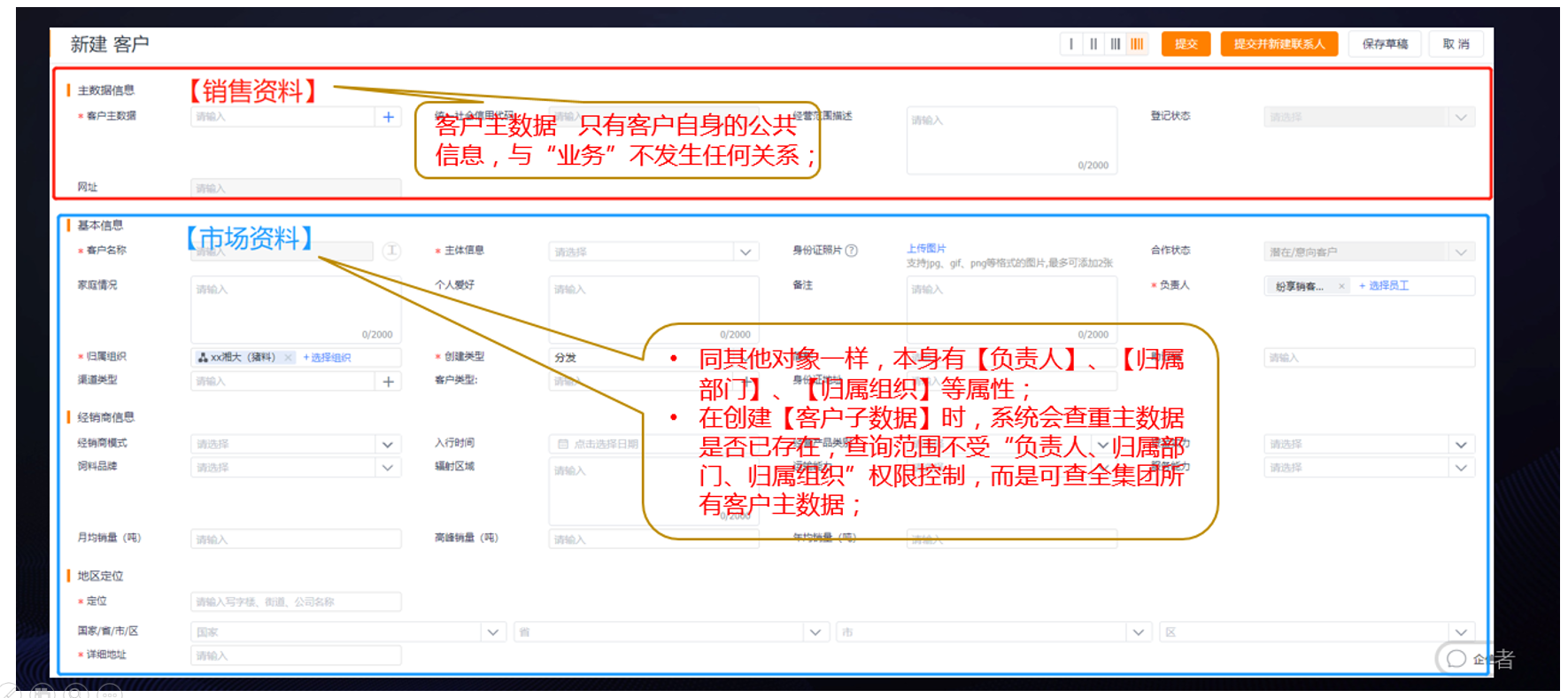
Task: Open the 经销商模式 dropdown
Action: pos(296,444)
